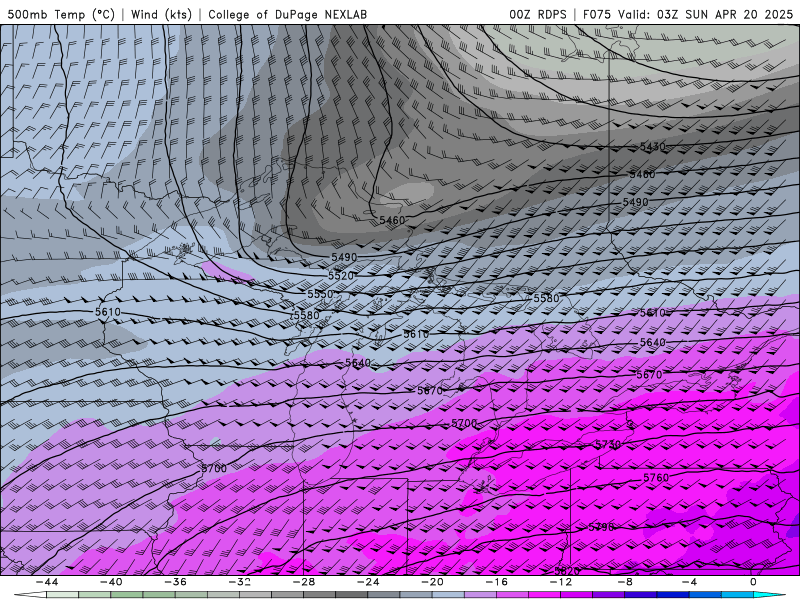Image resolution: width=800 pixels, height=600 pixels.
Task: Click the 5820 height contour label
Action: tap(567, 571)
